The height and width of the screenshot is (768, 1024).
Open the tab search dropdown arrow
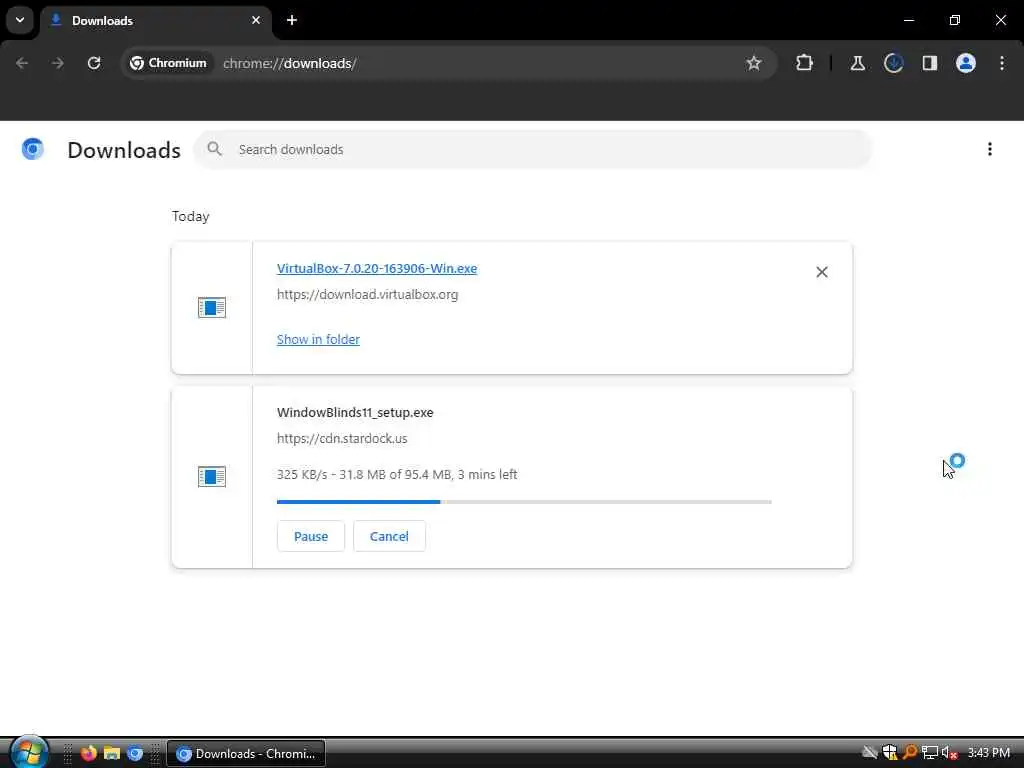tap(20, 20)
